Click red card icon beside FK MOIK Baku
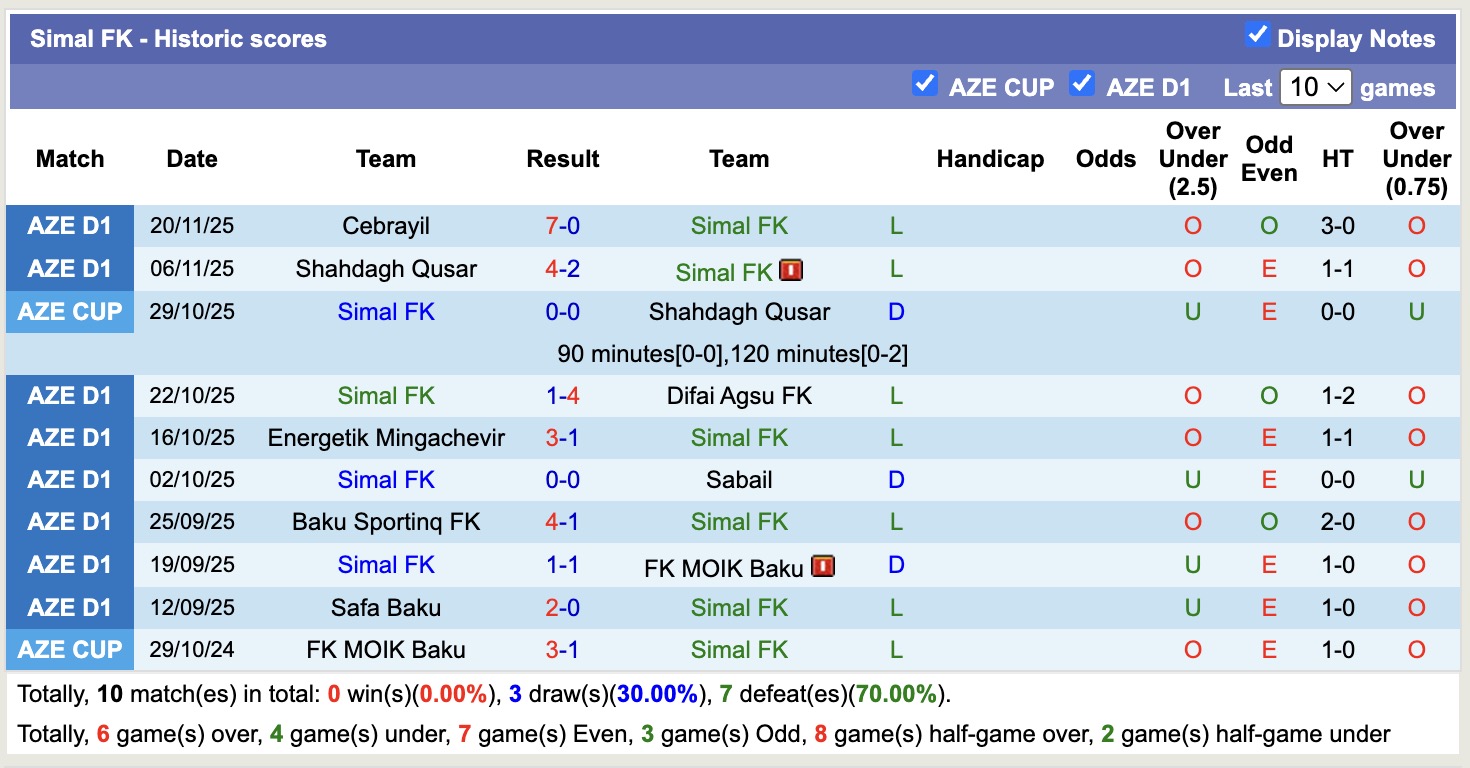This screenshot has height=768, width=1470. [823, 567]
